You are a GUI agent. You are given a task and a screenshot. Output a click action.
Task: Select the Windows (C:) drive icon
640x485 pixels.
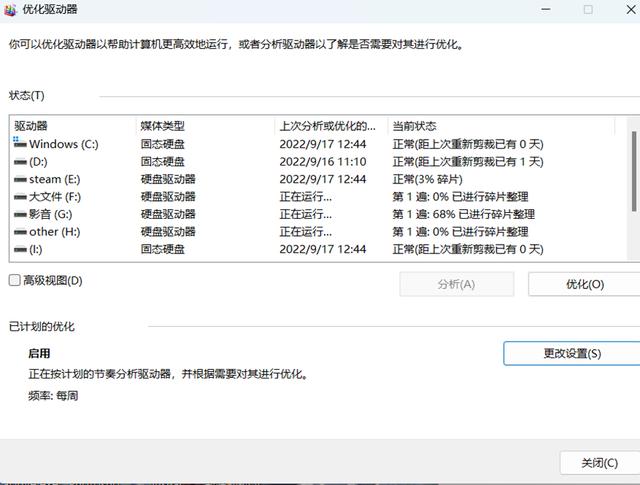(x=20, y=143)
